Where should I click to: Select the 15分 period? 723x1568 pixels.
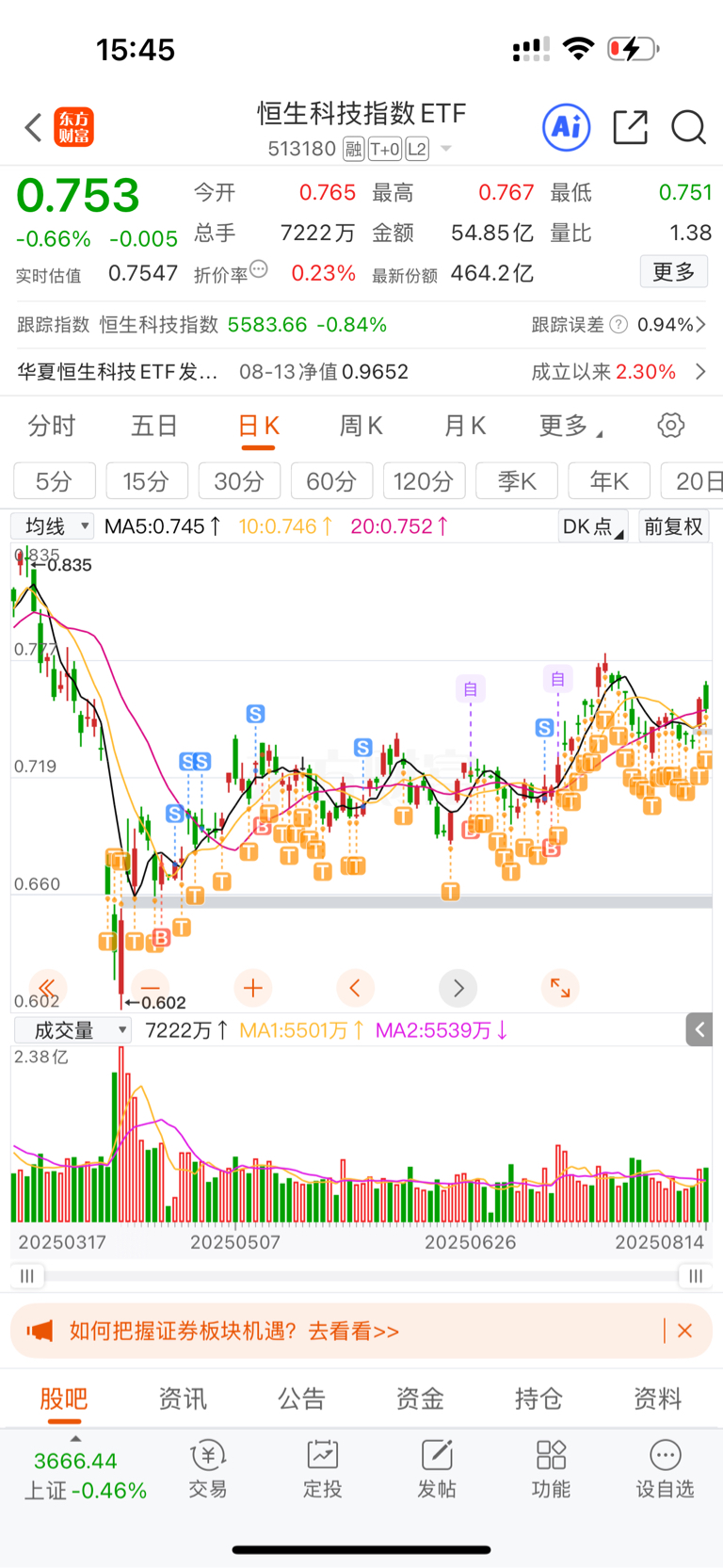[147, 481]
